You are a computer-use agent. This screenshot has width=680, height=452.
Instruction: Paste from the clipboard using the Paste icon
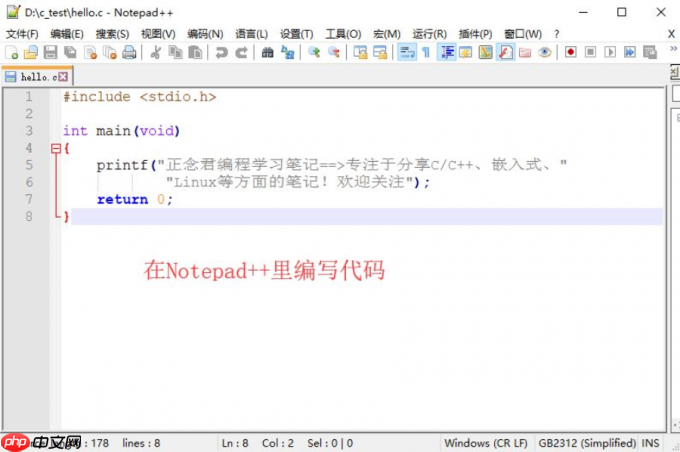pos(196,52)
